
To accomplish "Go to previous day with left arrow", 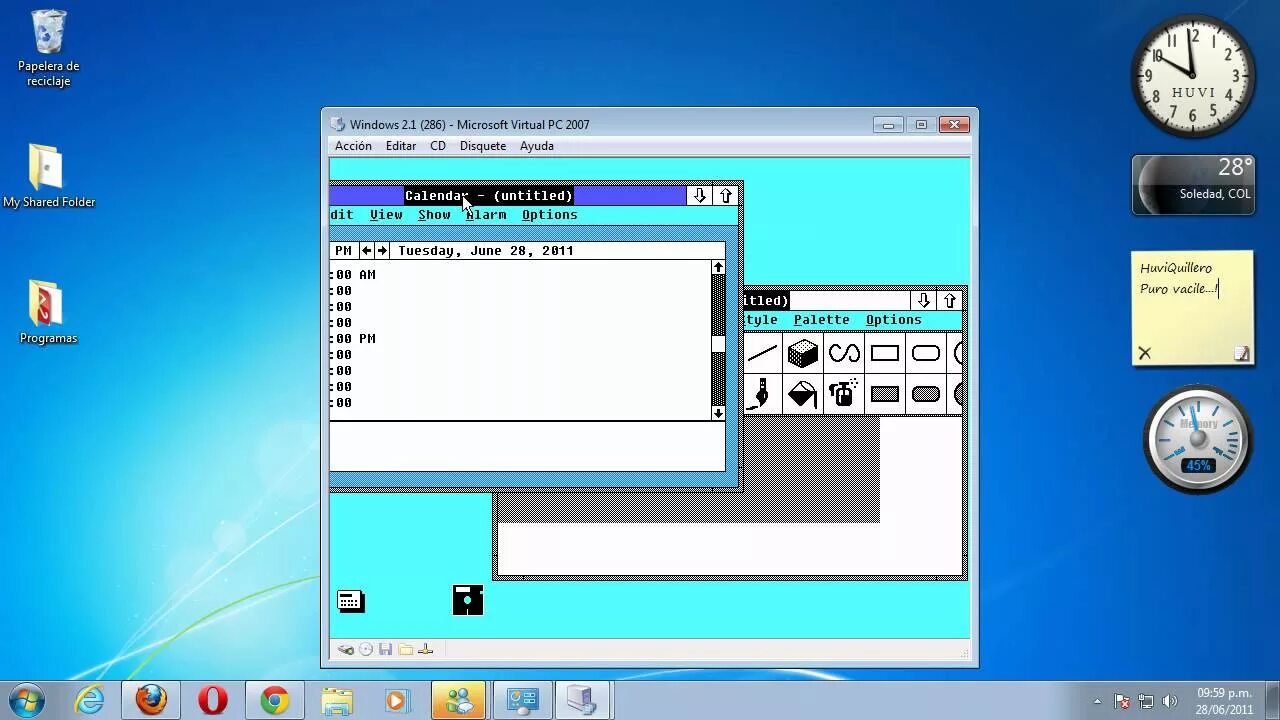I will pyautogui.click(x=366, y=251).
